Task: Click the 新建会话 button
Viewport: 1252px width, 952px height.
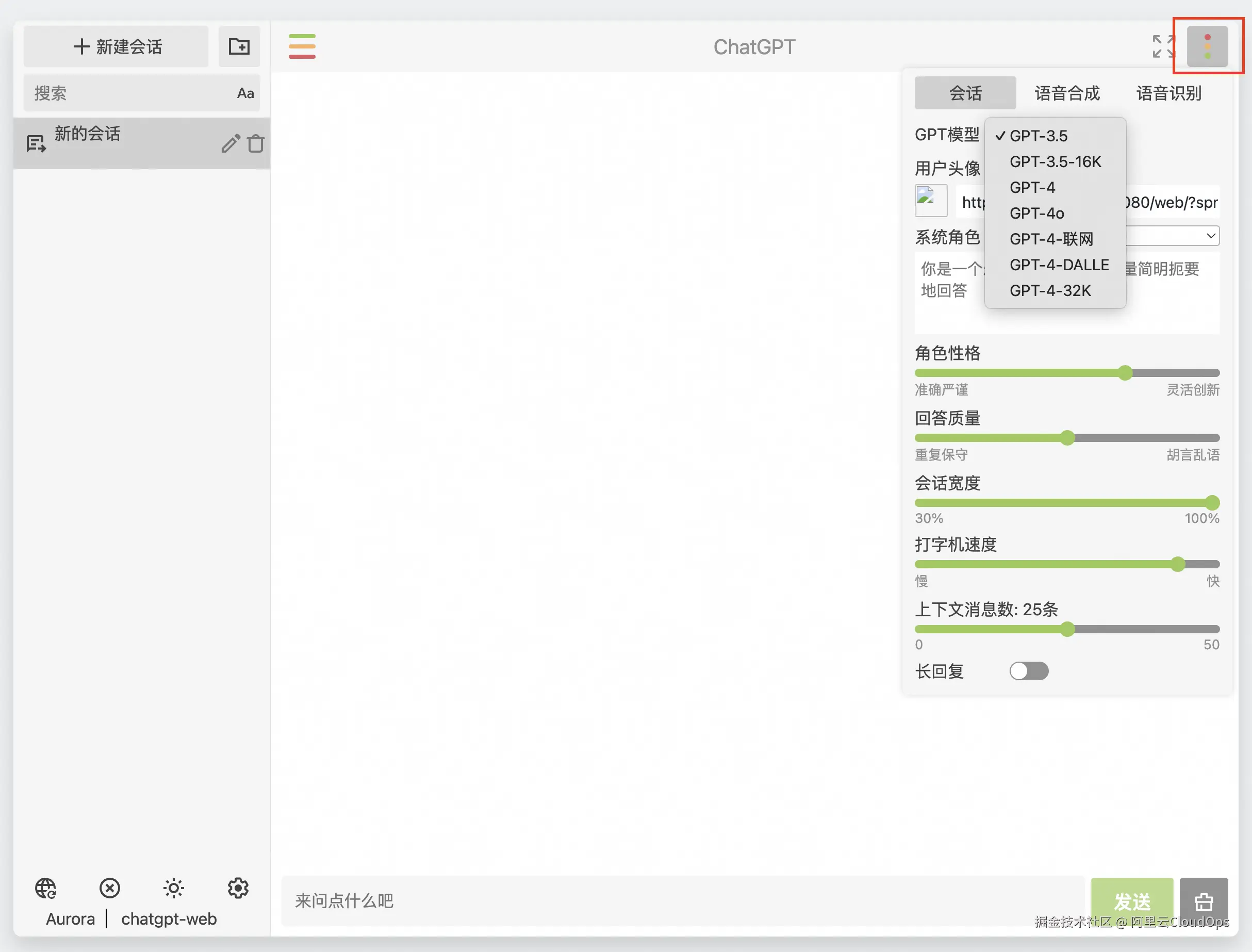Action: (117, 46)
